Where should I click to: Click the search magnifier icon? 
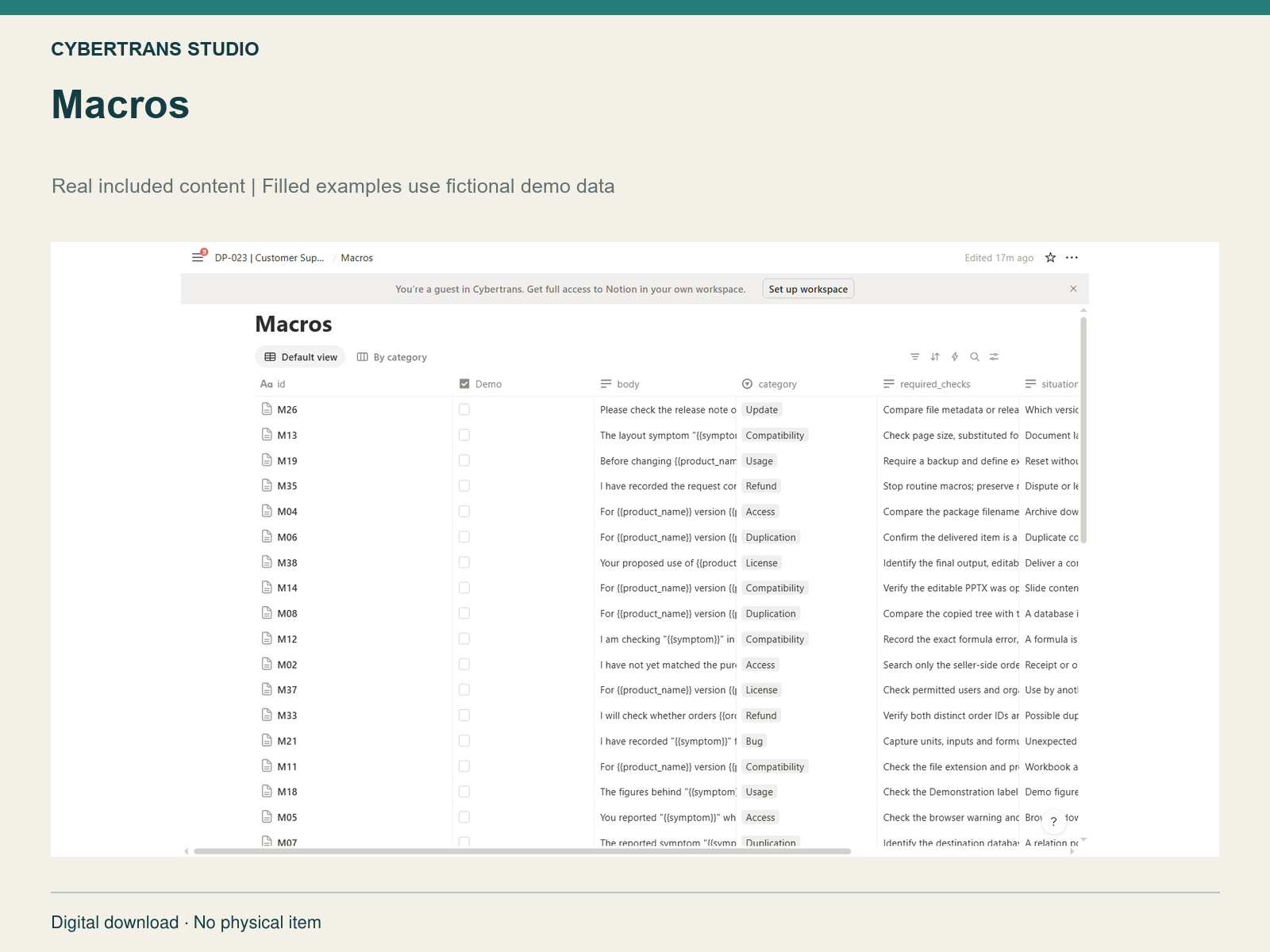pyautogui.click(x=975, y=357)
